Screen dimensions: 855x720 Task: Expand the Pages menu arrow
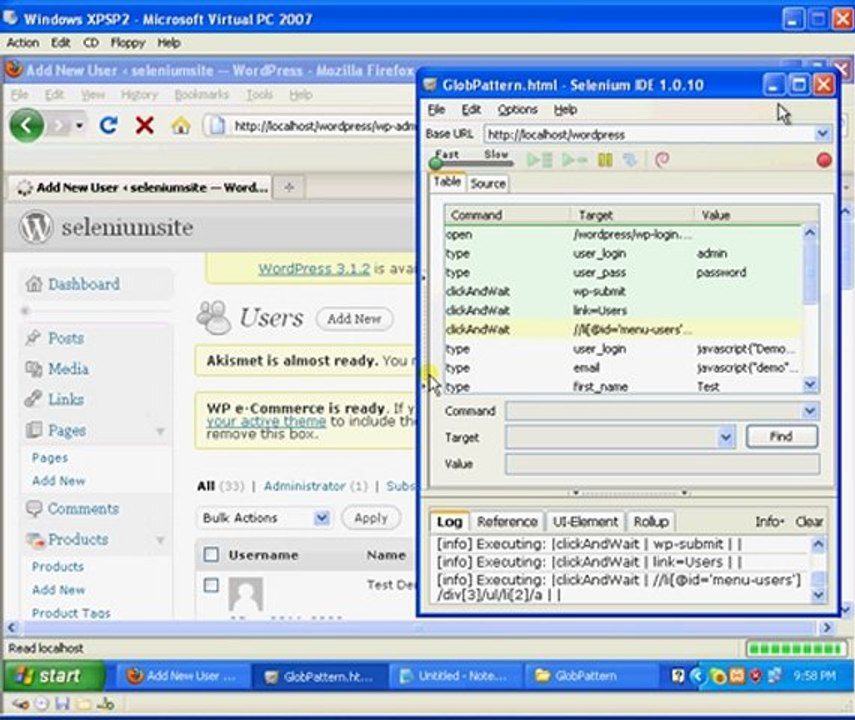click(x=160, y=431)
